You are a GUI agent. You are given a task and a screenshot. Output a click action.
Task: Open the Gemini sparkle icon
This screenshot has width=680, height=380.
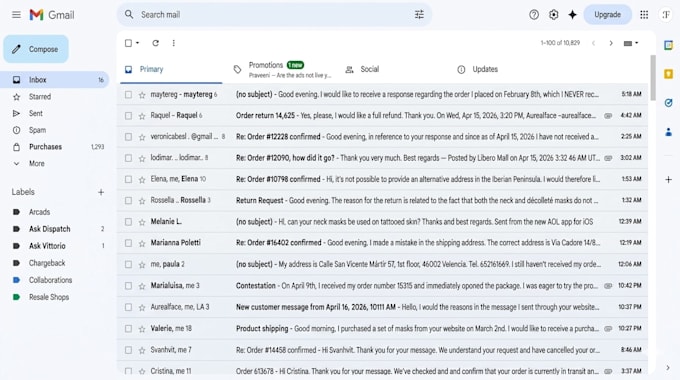click(572, 15)
